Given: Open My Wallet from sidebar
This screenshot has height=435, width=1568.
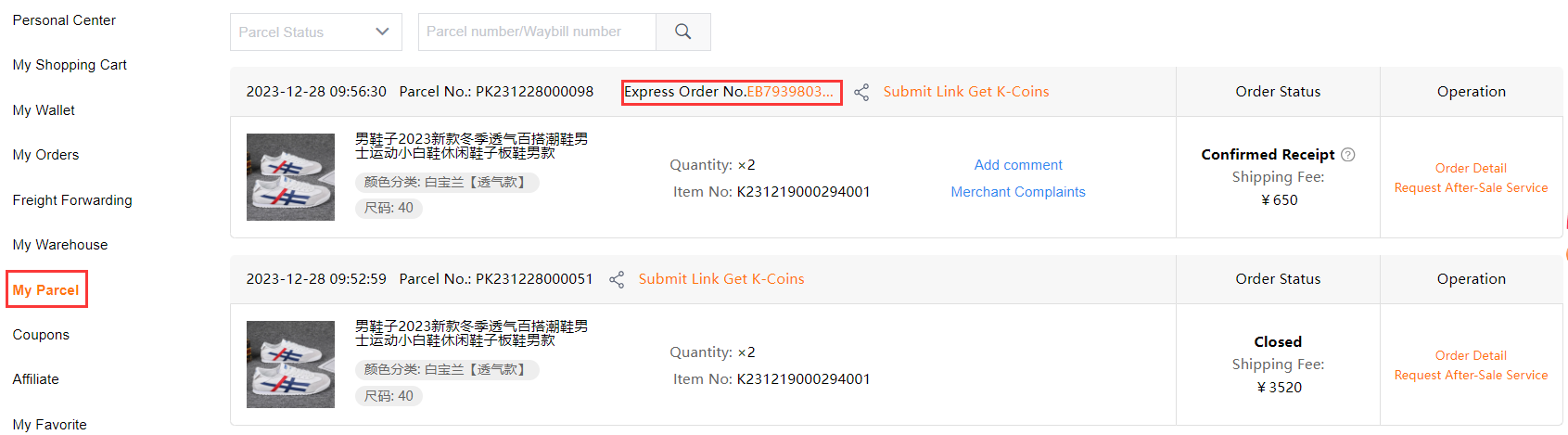Looking at the screenshot, I should (x=44, y=110).
